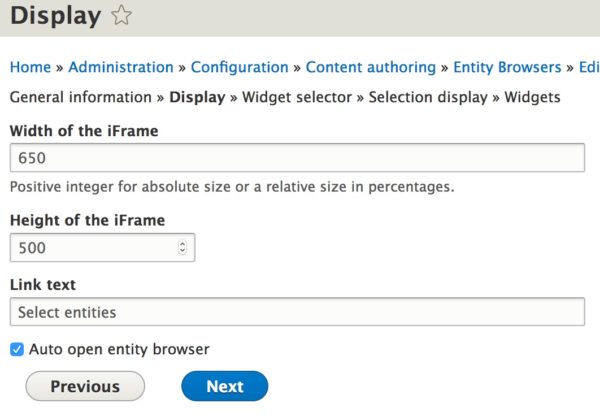Go to the Selection display step
Viewport: 600px width, 416px height.
428,97
